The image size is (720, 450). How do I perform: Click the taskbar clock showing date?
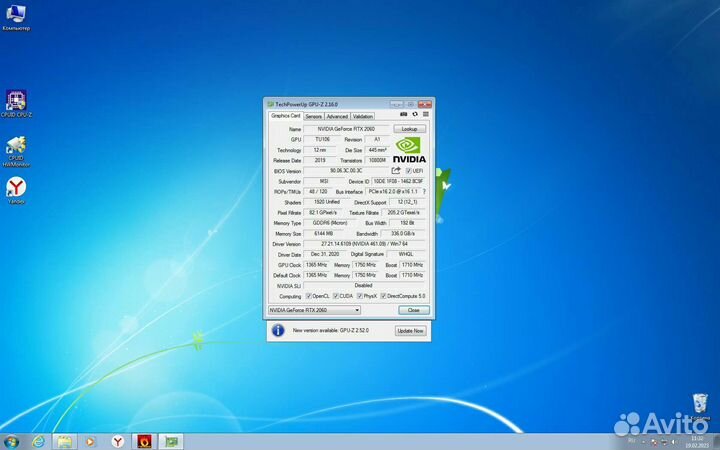[x=697, y=442]
